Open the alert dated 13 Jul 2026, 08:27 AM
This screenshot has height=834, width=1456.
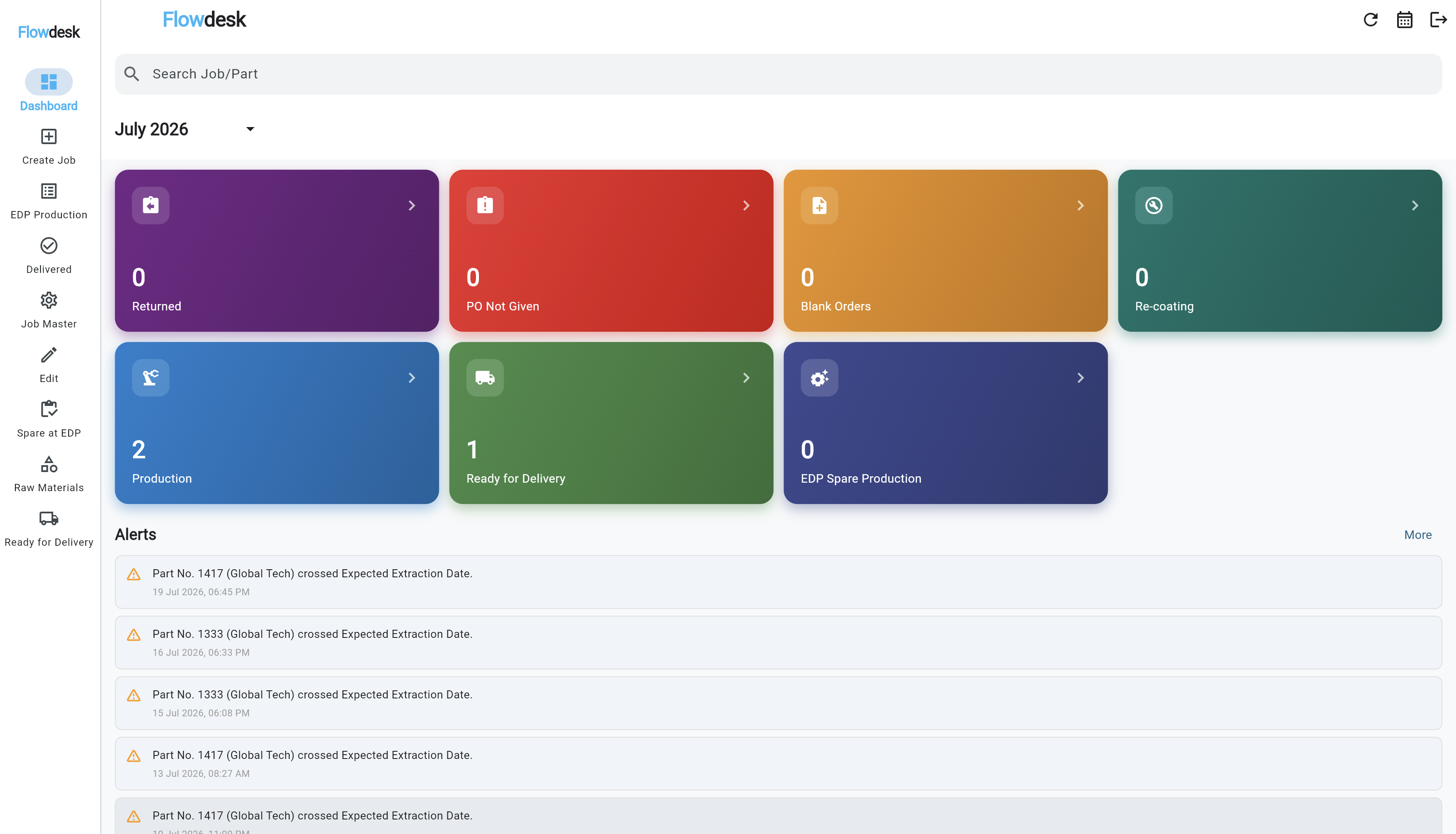pyautogui.click(x=778, y=764)
